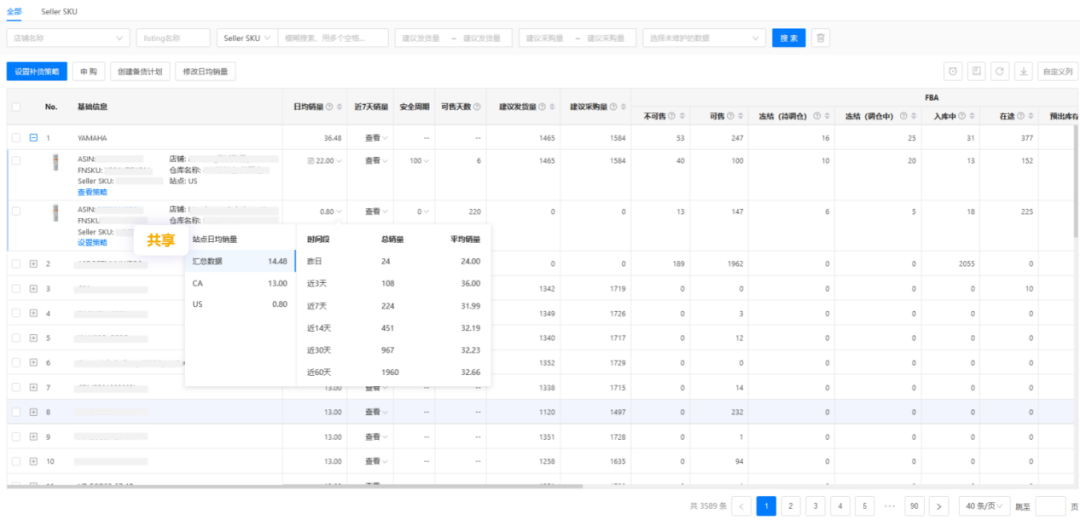Click the refresh icon in the toolbar
The image size is (1080, 520).
1000,72
